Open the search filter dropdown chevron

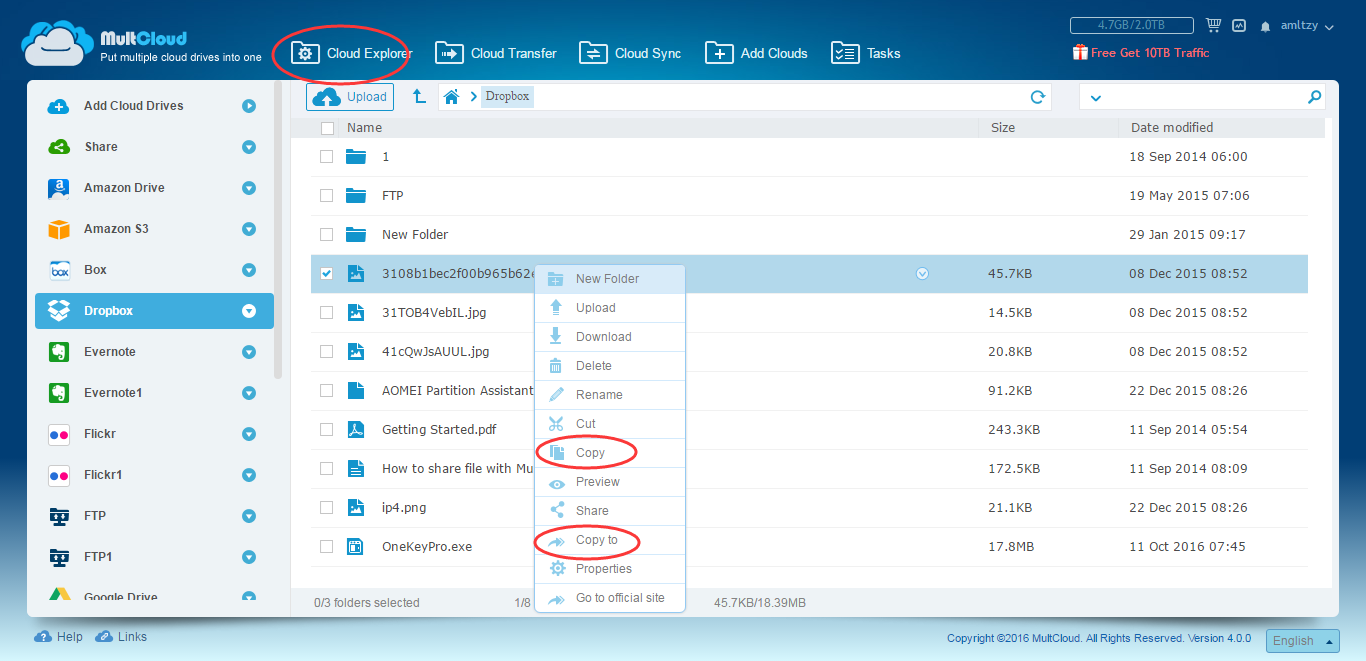coord(1095,98)
